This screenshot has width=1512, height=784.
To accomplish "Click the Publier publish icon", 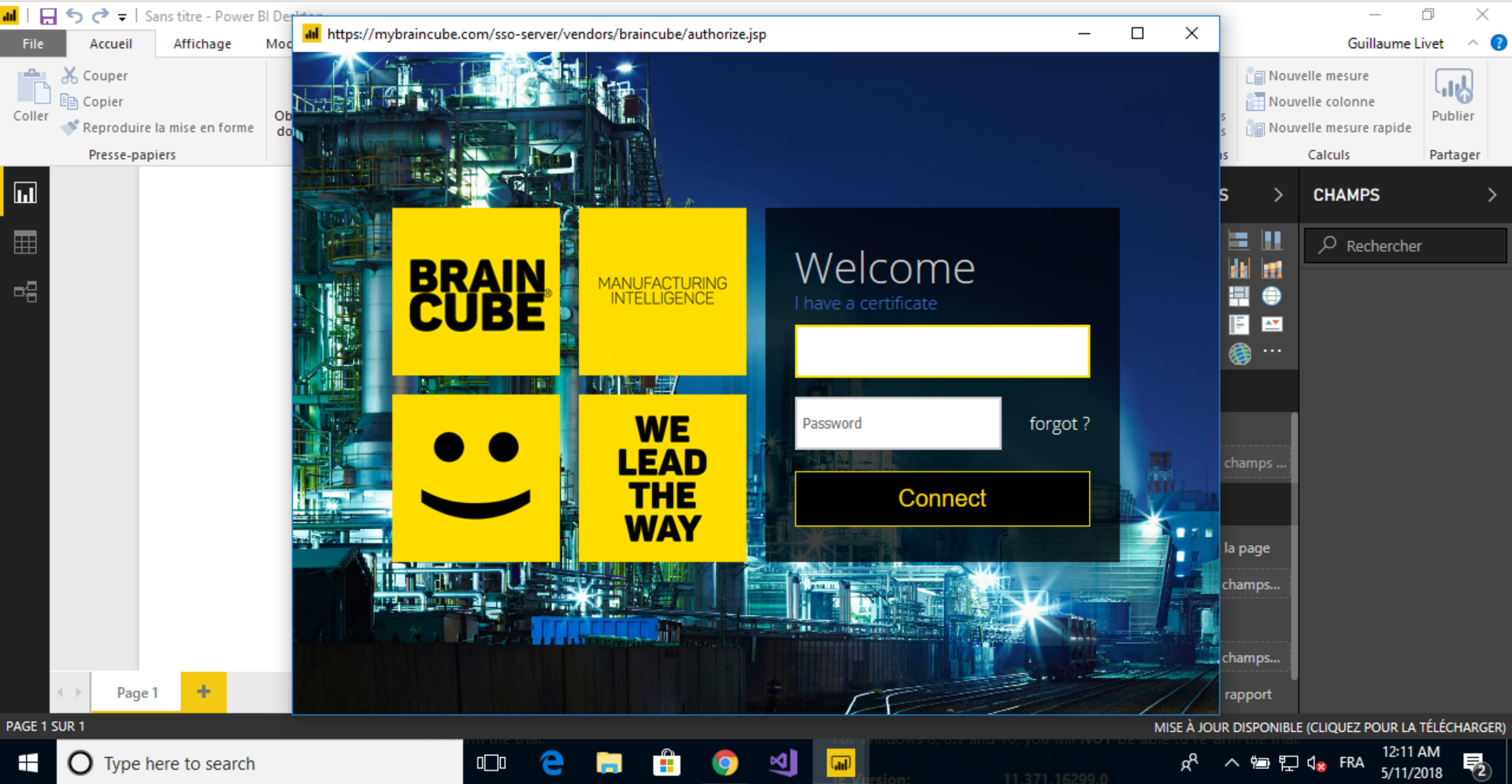I will pos(1453,94).
